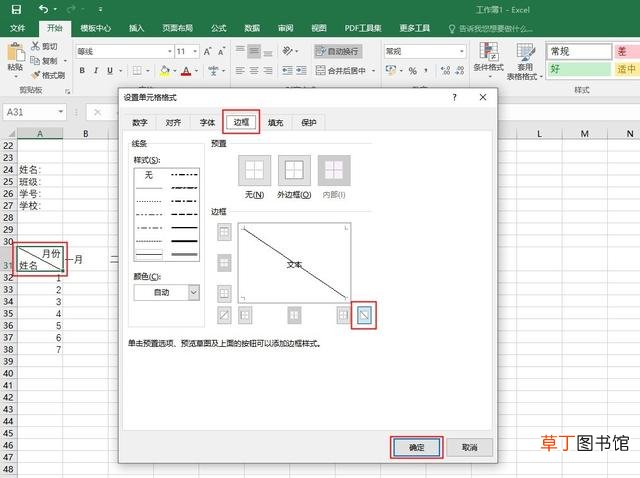Switch to the 数据 (Data) ribbon tab

click(x=252, y=28)
